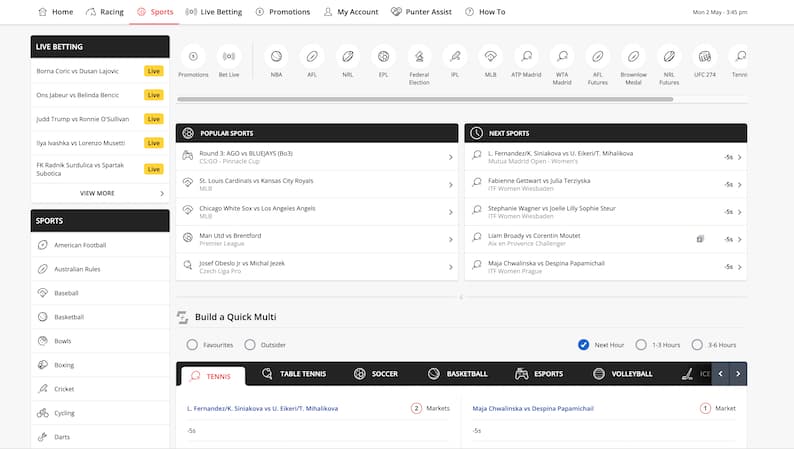
Task: Select the 3-6 Hours option
Action: [x=697, y=345]
